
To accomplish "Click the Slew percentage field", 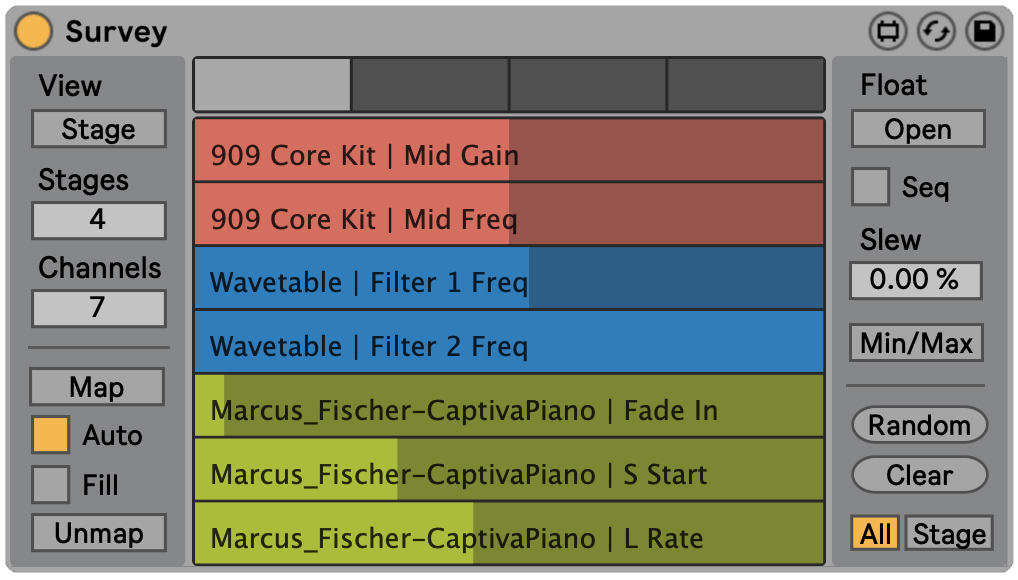I will pos(915,280).
